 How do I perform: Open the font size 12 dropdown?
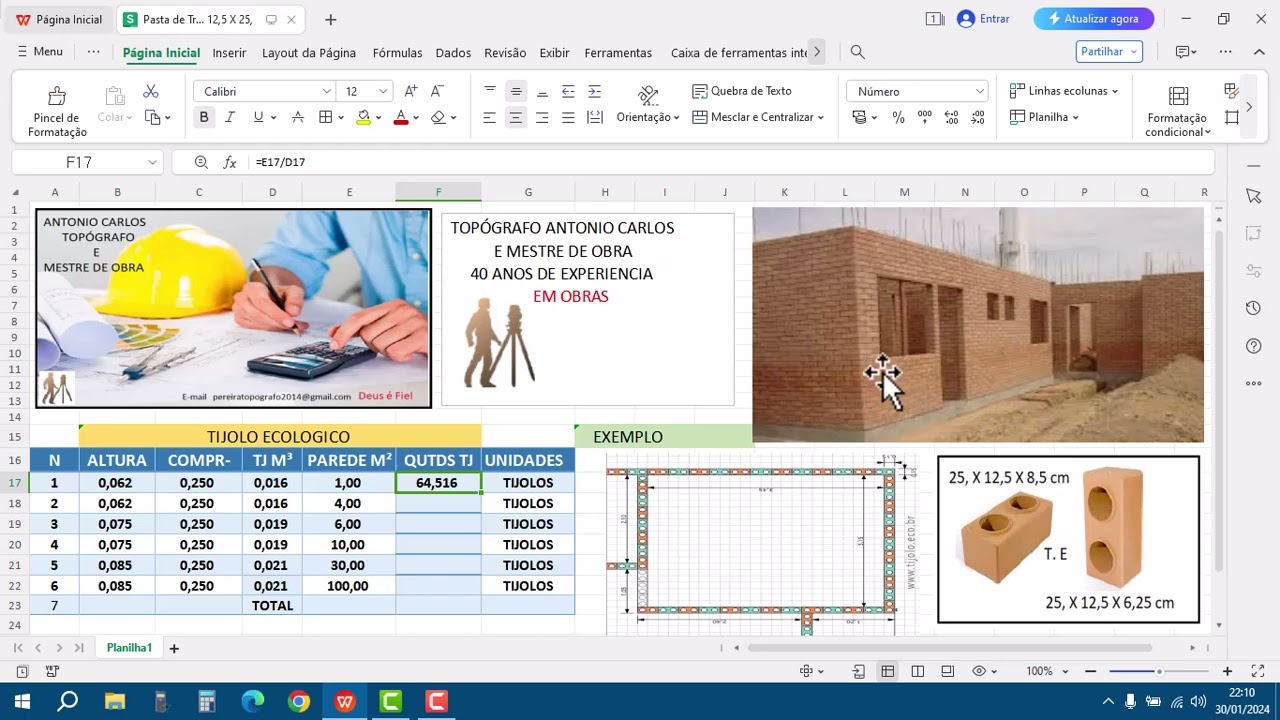(x=382, y=91)
